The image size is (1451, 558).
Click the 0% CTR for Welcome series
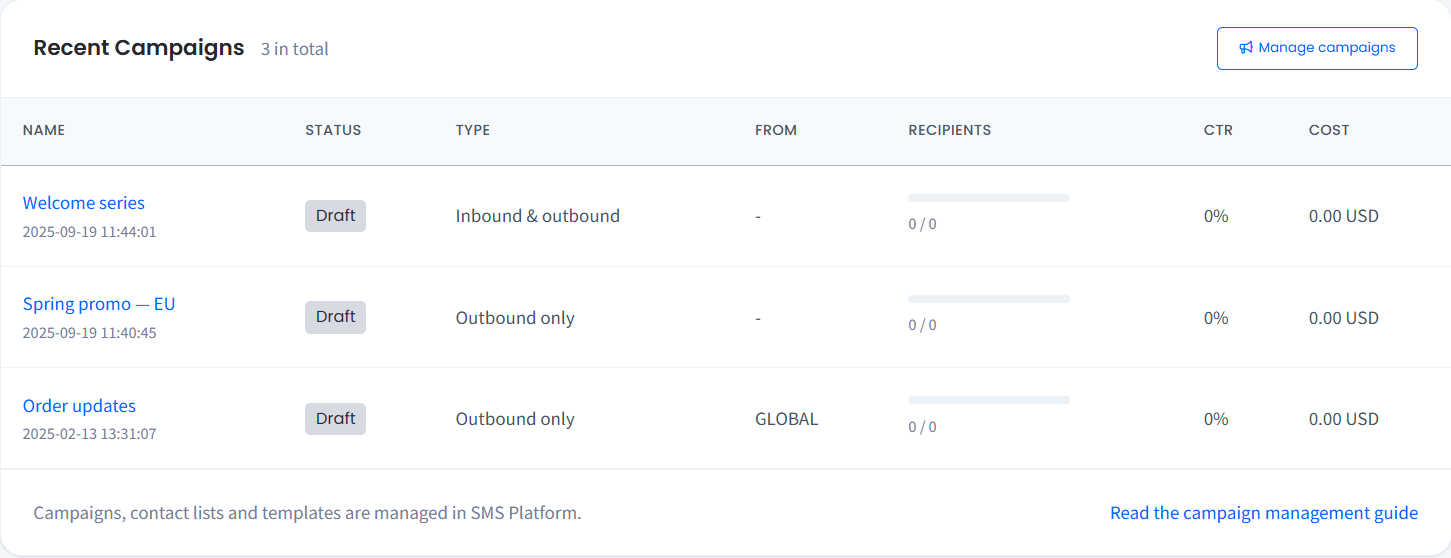pos(1216,216)
